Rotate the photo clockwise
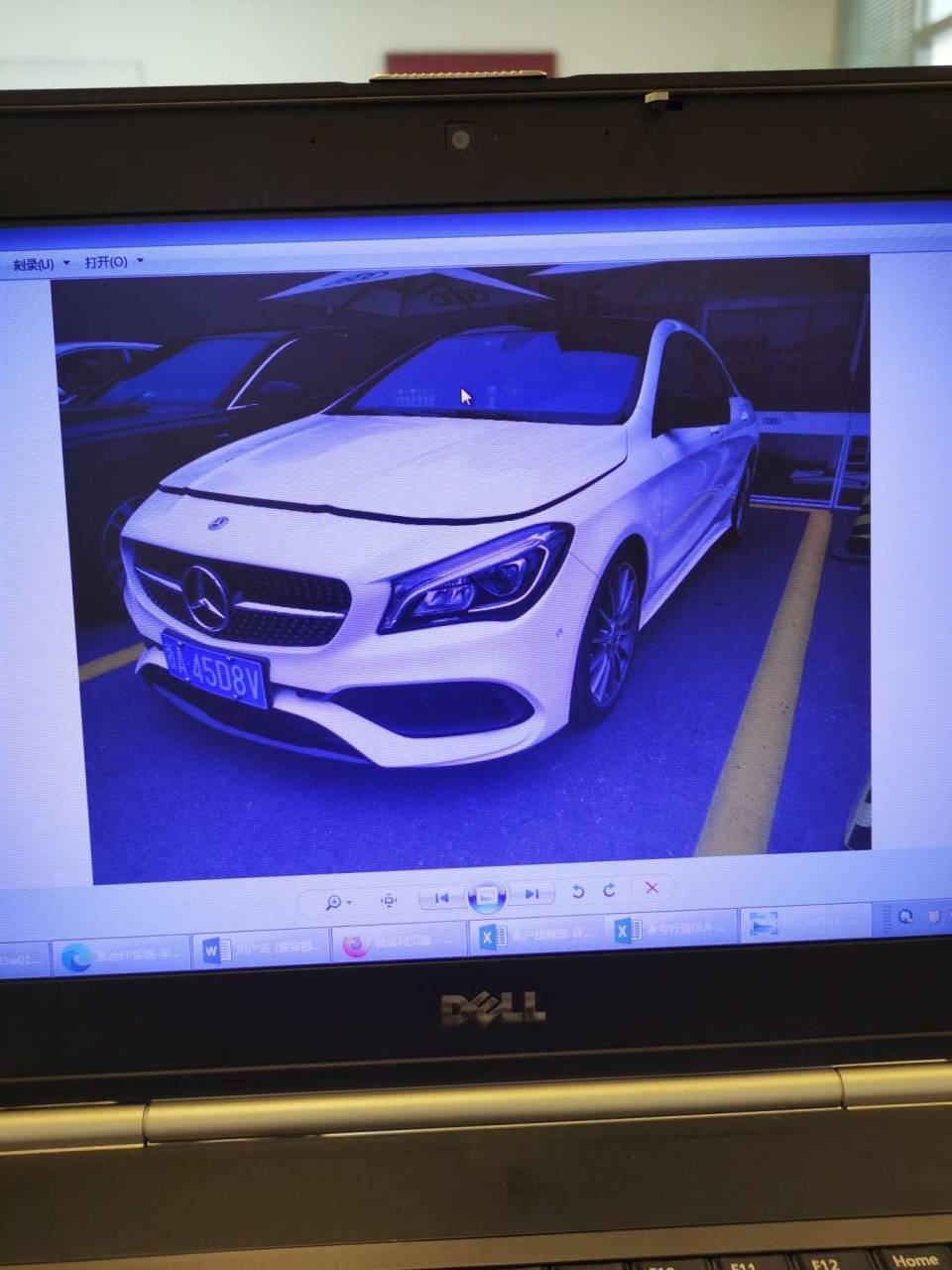 click(609, 890)
